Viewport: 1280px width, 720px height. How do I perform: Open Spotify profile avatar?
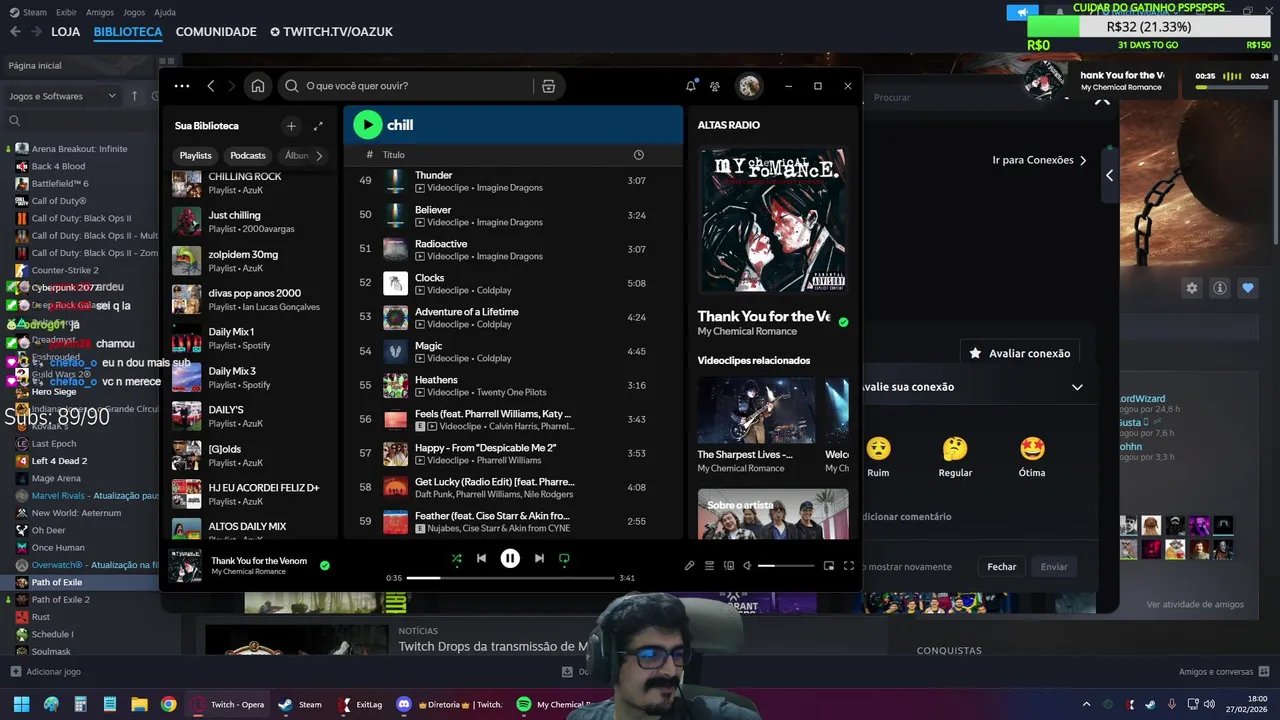click(749, 86)
